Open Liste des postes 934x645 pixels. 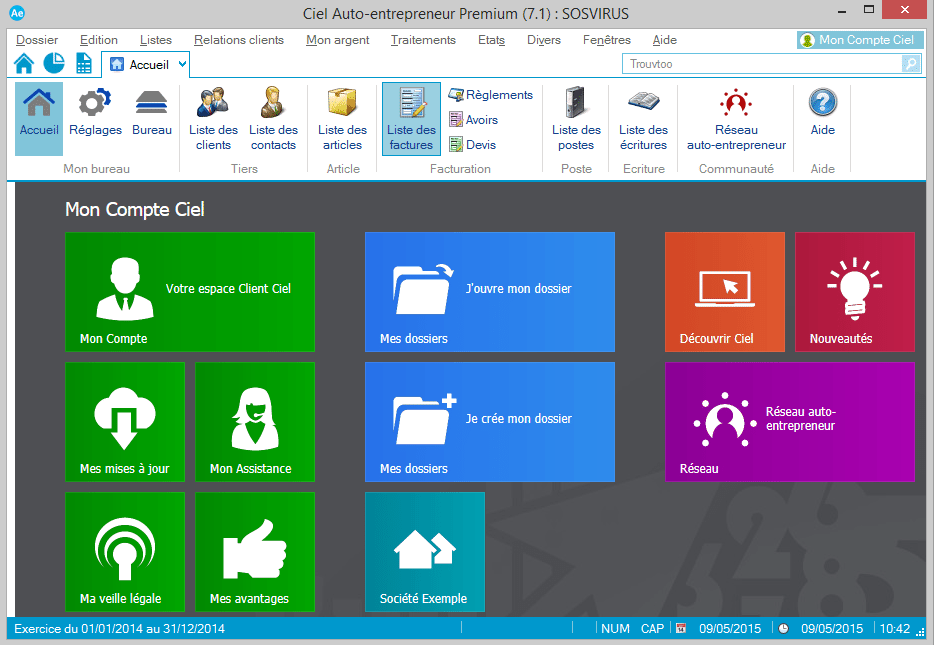576,119
